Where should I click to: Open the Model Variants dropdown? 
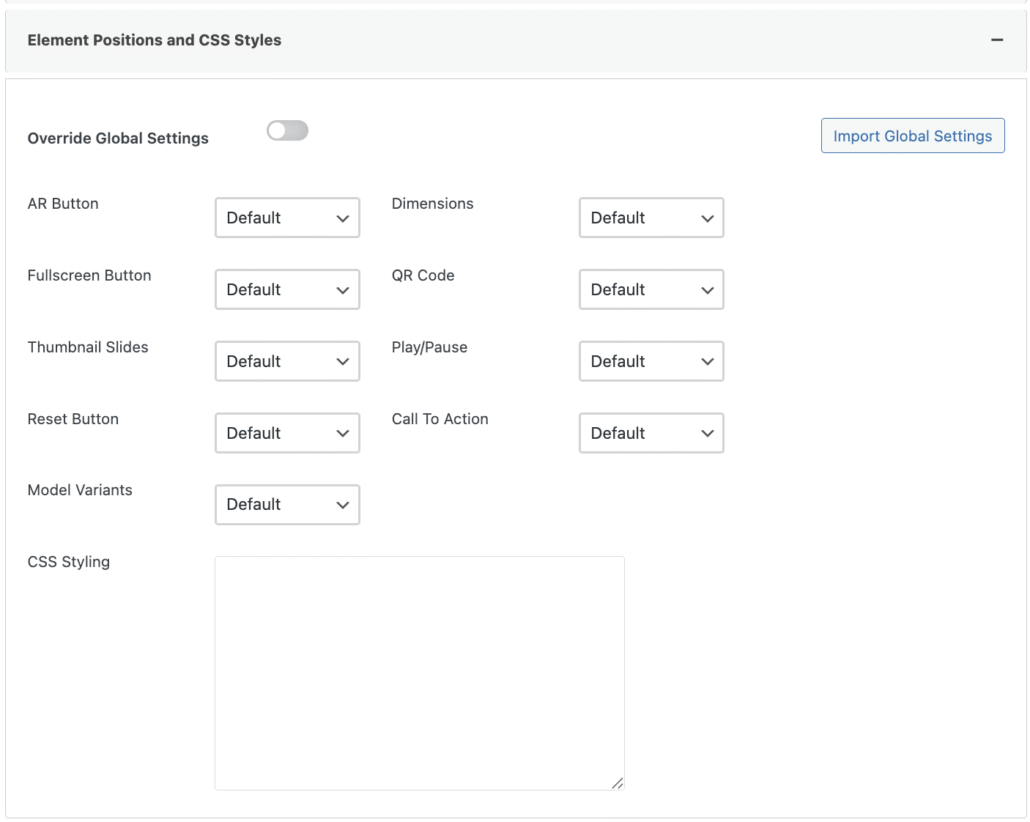287,505
